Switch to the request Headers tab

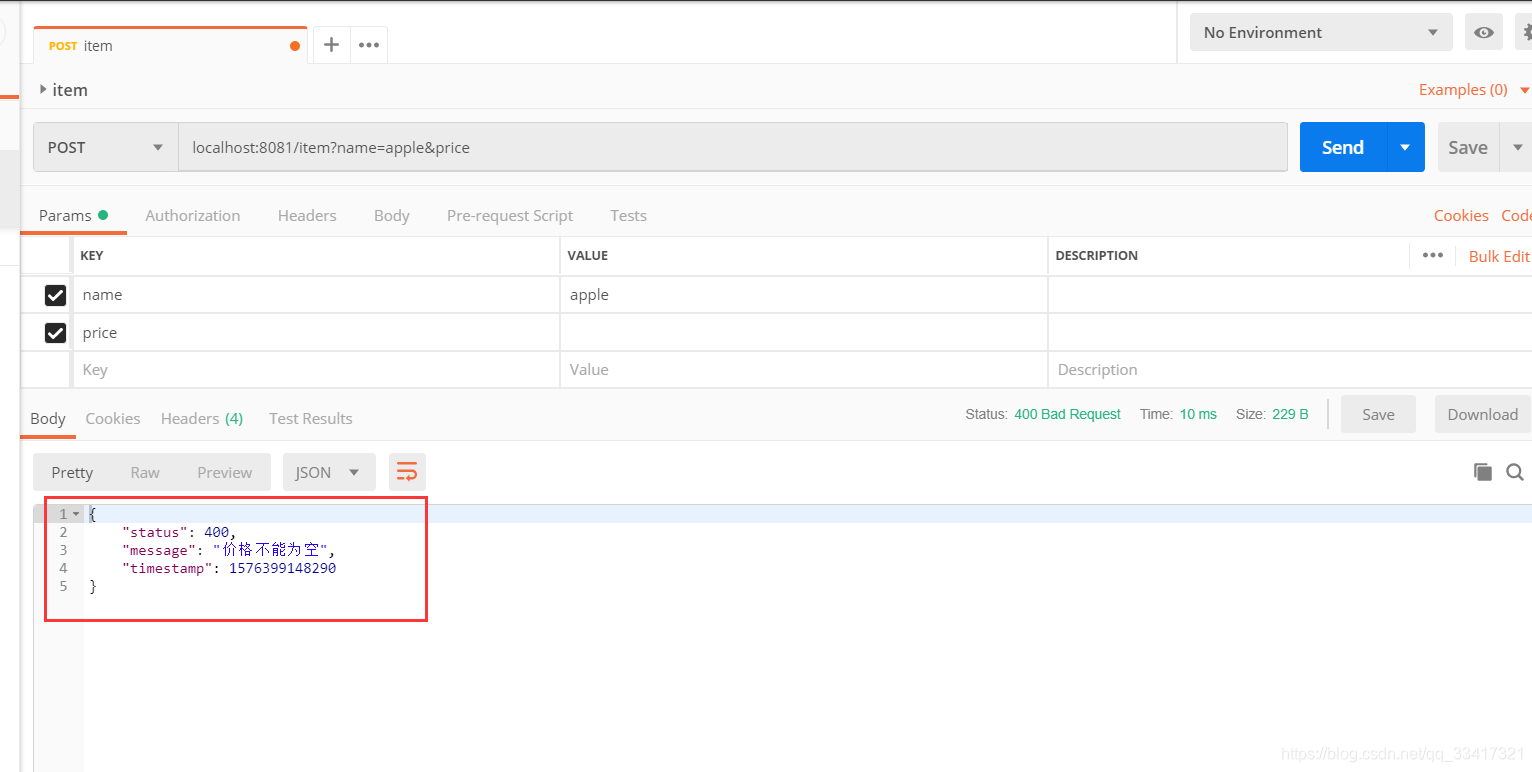(307, 215)
